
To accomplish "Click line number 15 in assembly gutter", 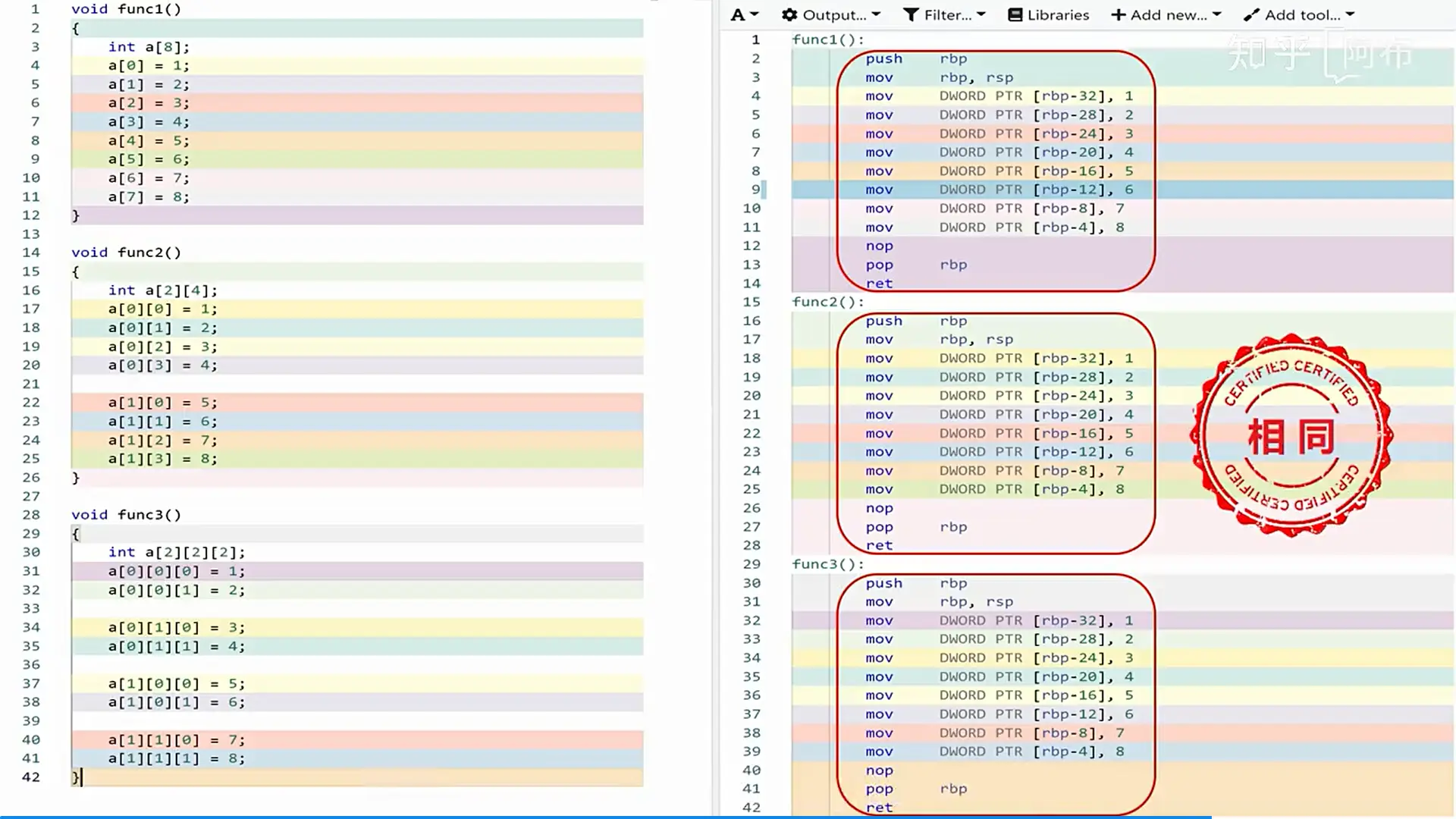I will (x=752, y=302).
